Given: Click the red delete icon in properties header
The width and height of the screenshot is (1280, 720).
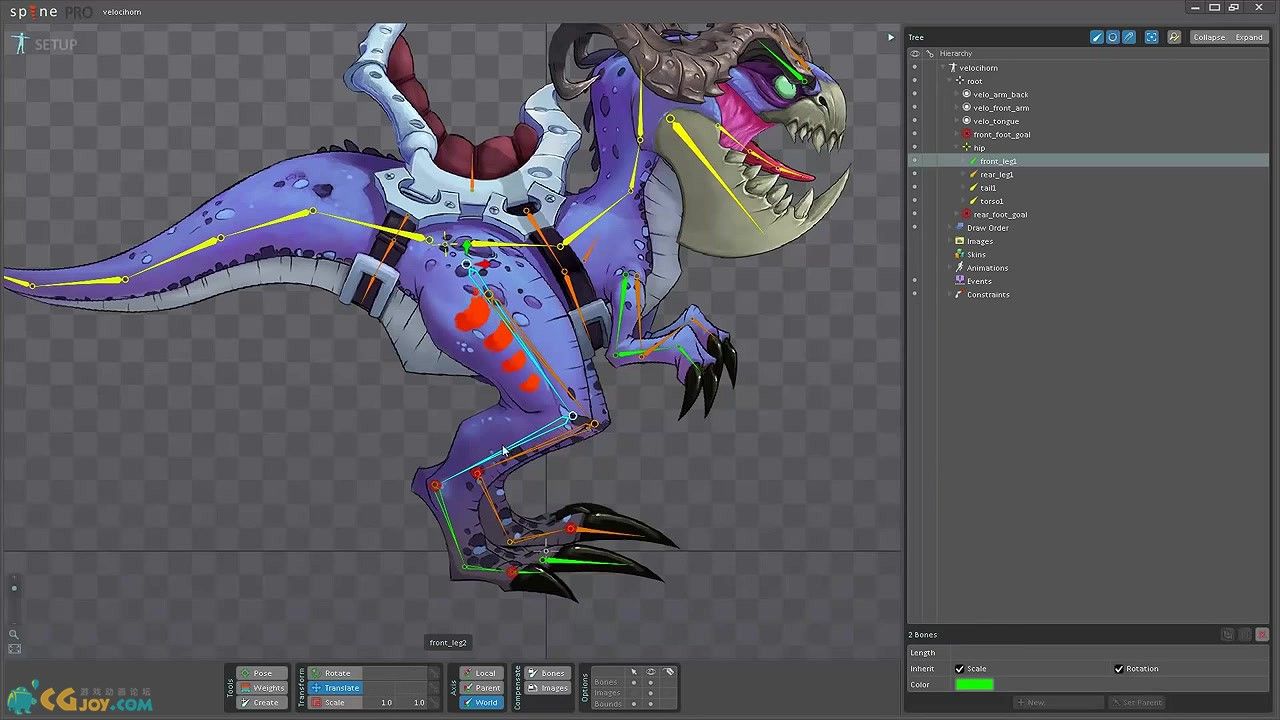Looking at the screenshot, I should (1262, 635).
